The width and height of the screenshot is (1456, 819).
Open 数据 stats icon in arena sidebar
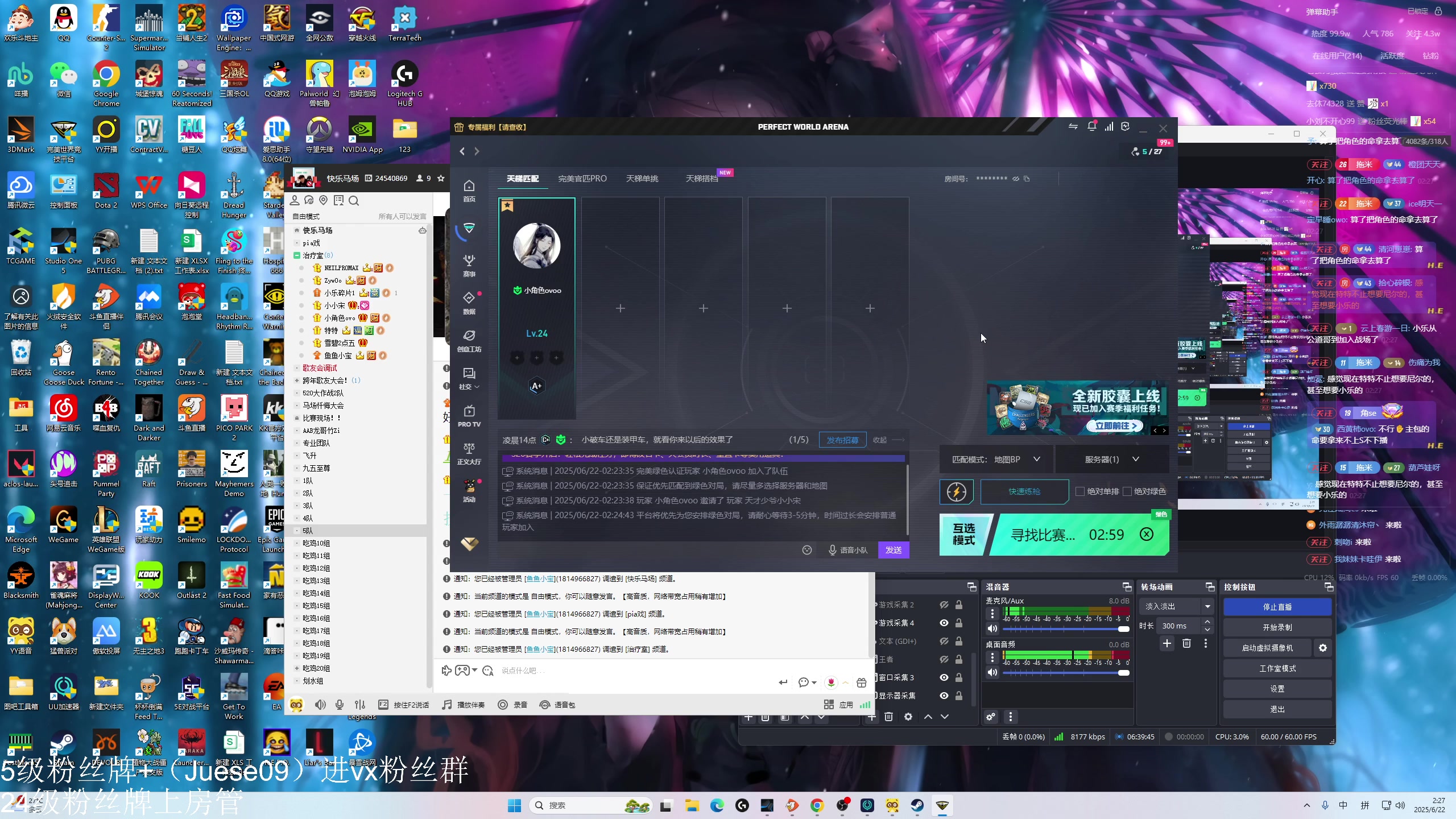click(469, 303)
